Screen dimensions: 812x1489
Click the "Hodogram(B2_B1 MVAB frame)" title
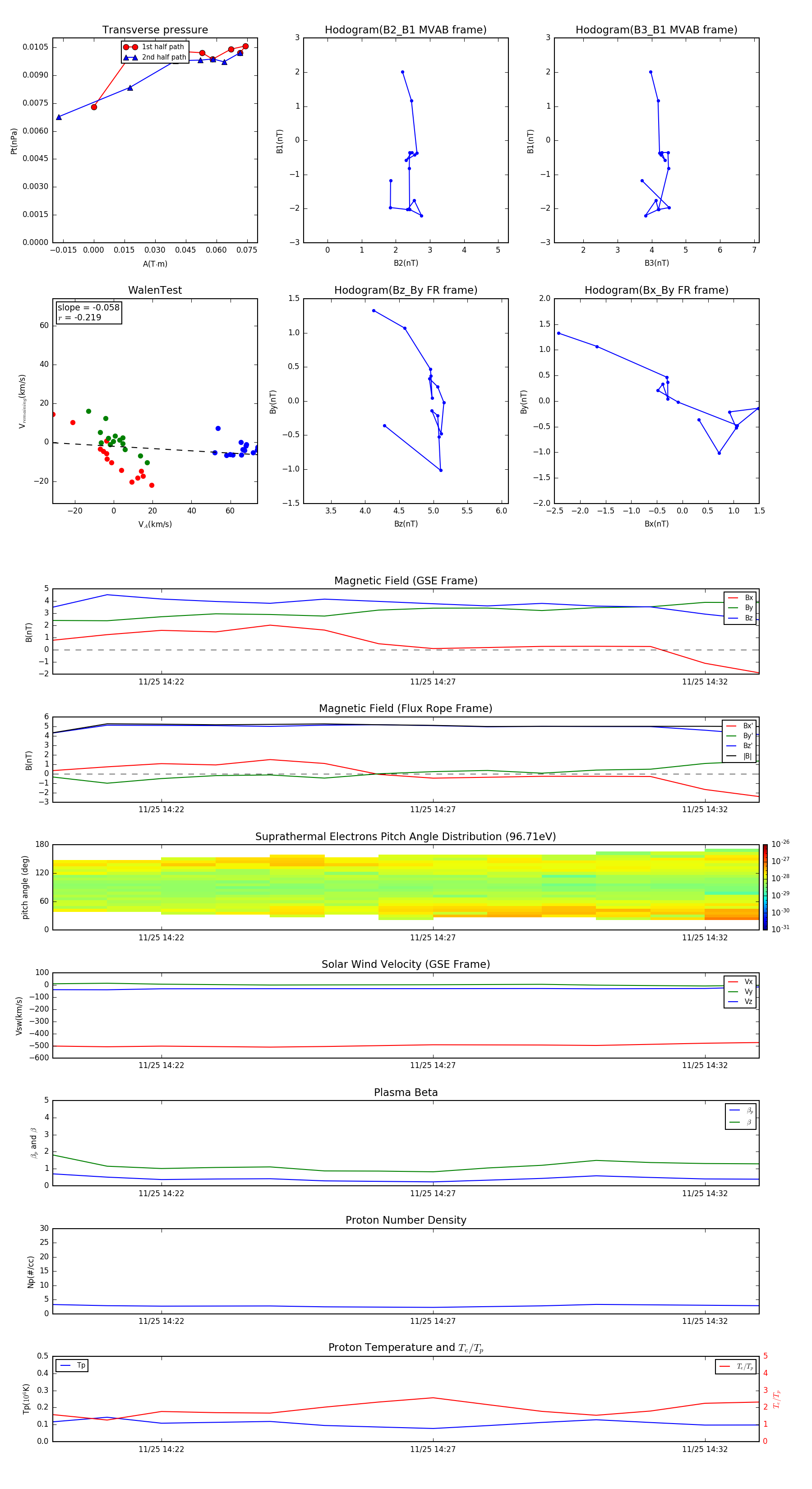coord(406,30)
